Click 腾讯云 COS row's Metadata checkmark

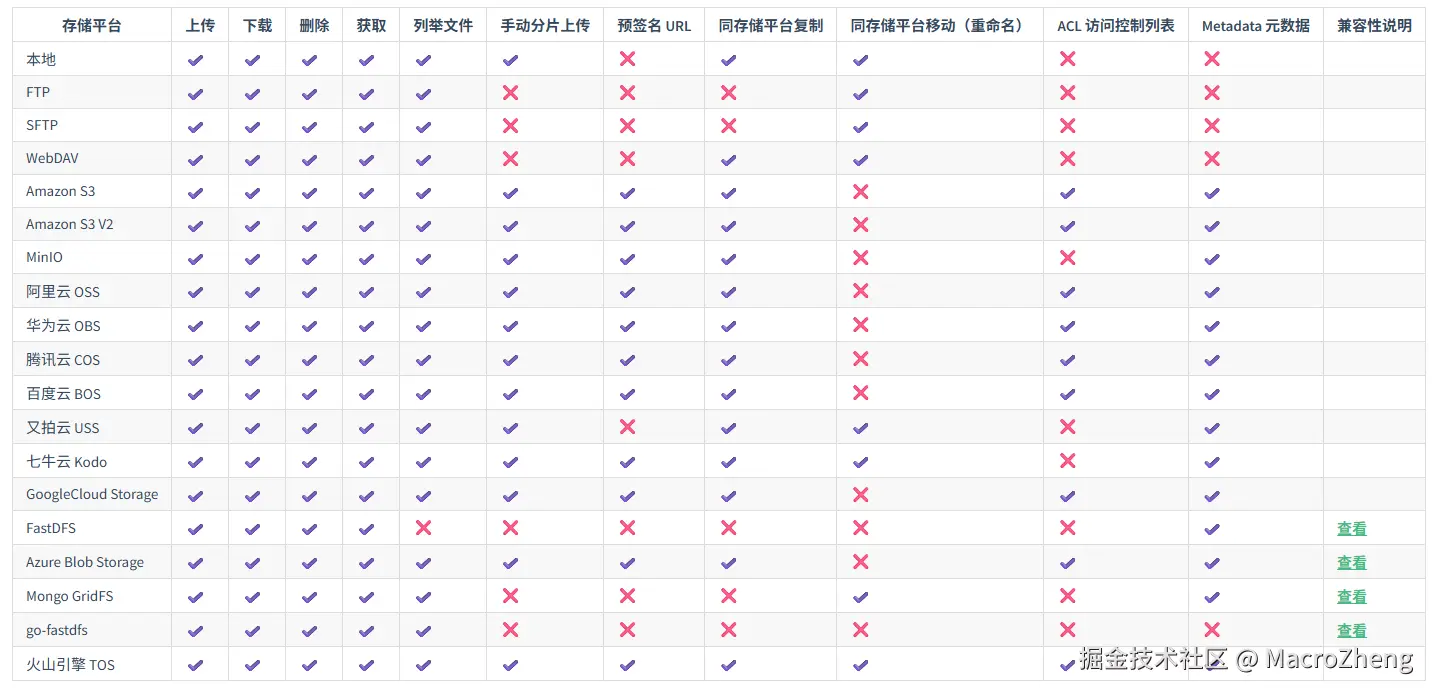click(1212, 360)
